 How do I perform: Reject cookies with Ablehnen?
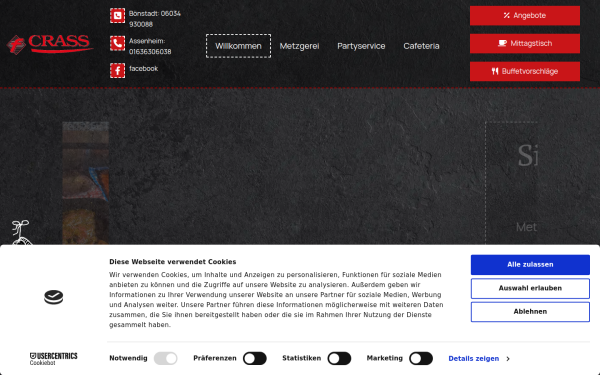click(530, 311)
